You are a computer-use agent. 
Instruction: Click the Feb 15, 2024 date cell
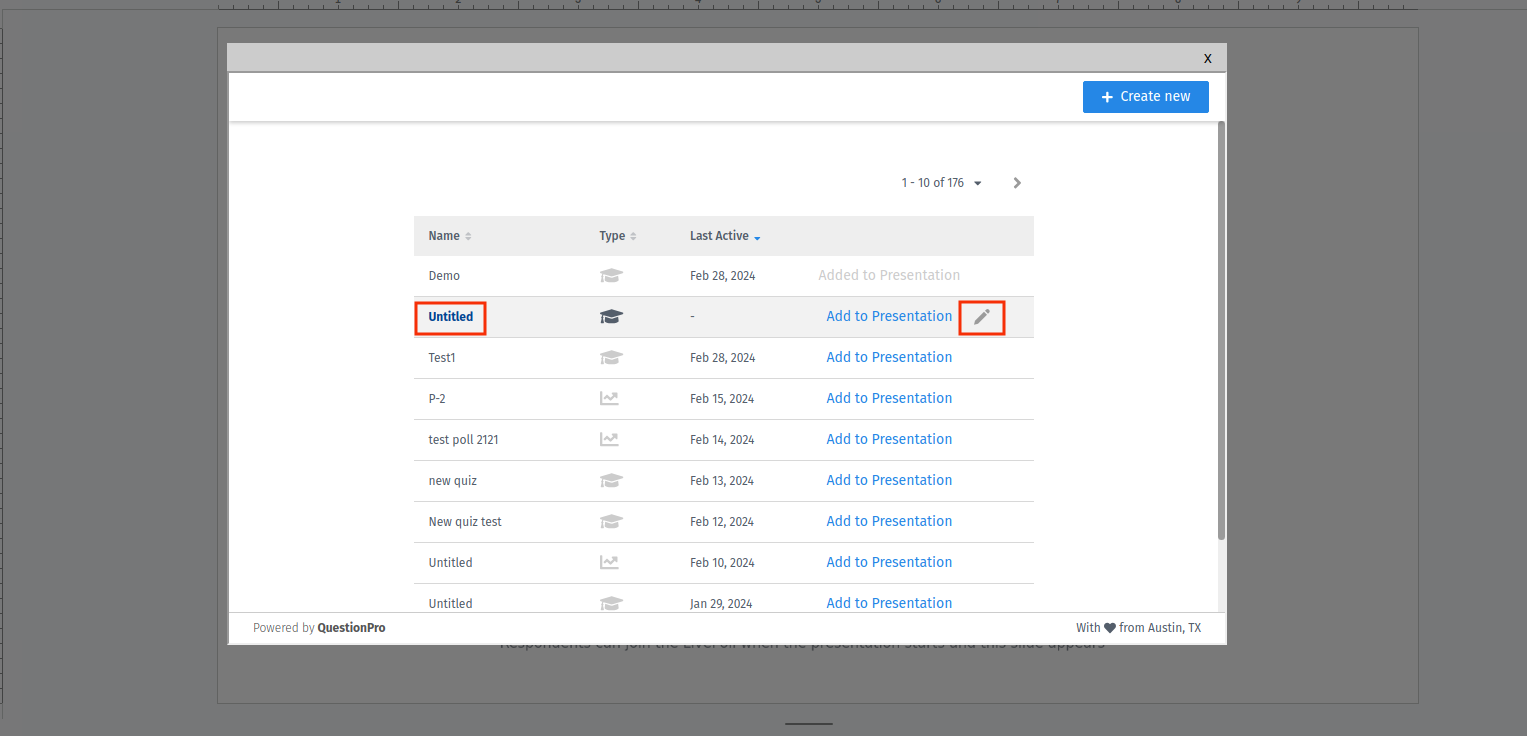point(722,399)
